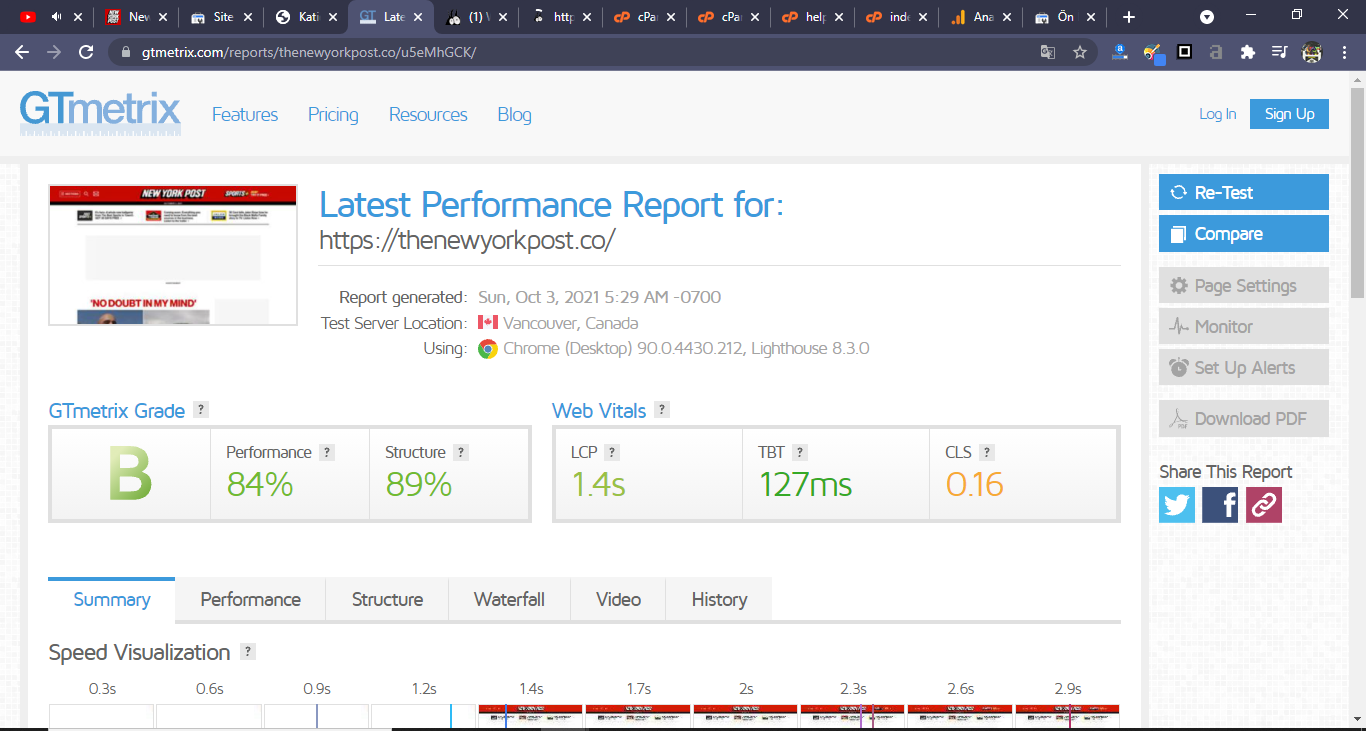Click the 2.9s filmstrip frame

(x=1068, y=716)
